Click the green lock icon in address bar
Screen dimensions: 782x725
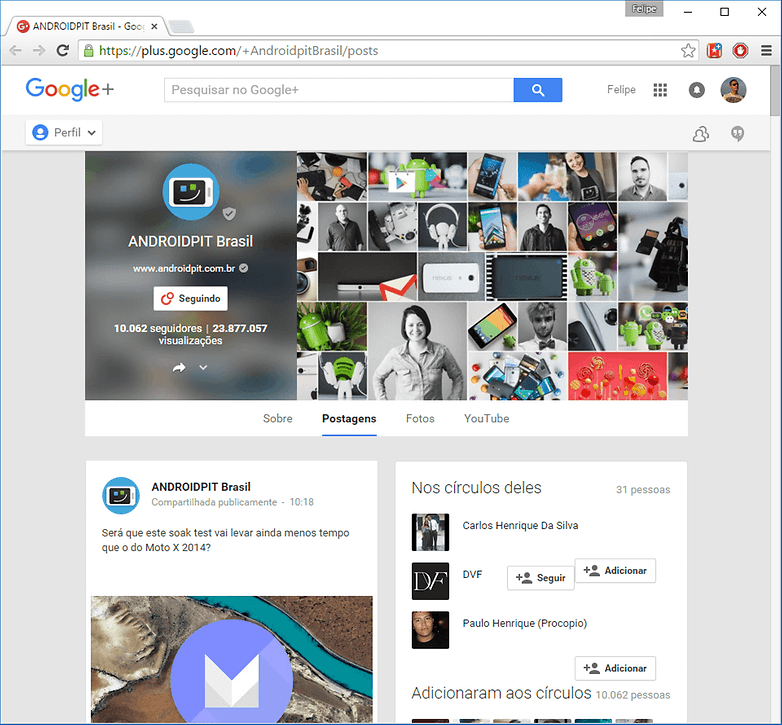88,50
